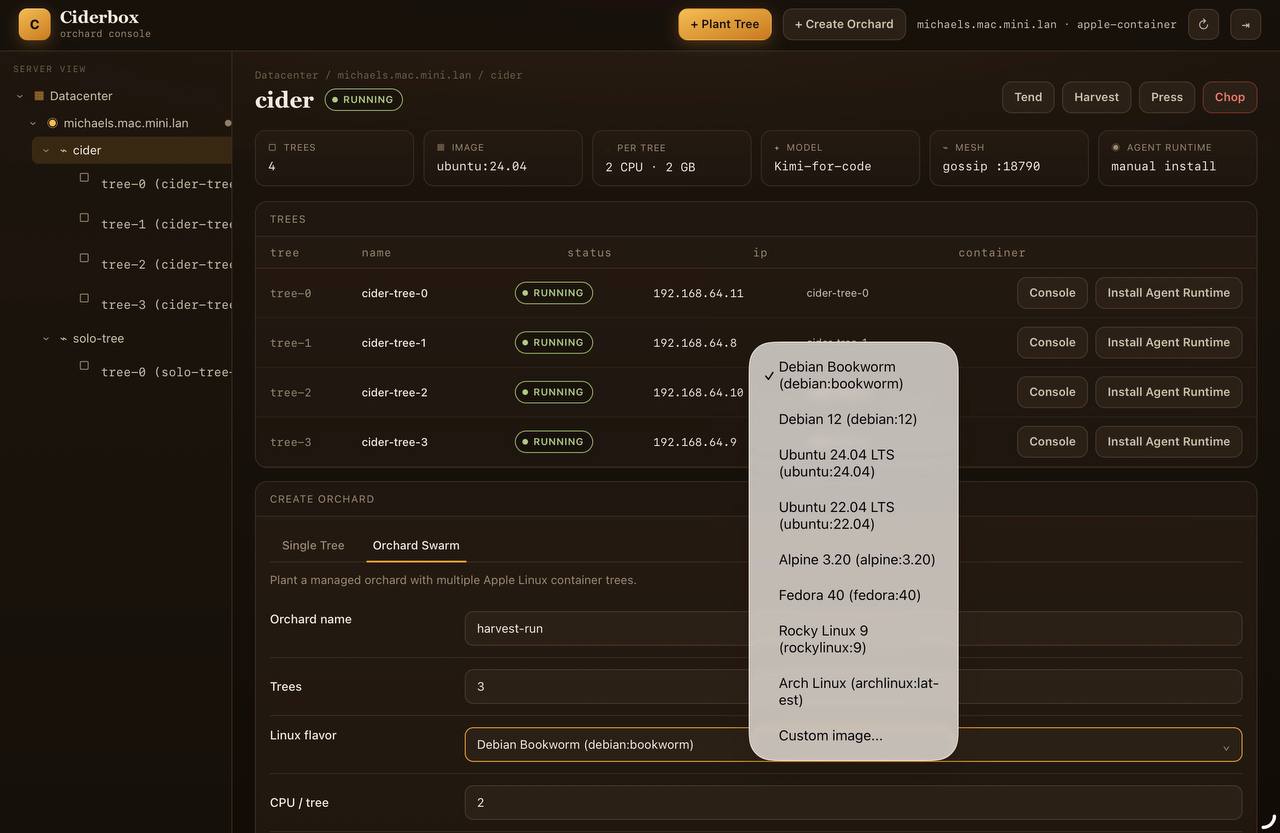Click the IP 192.168.64.11

(698, 293)
